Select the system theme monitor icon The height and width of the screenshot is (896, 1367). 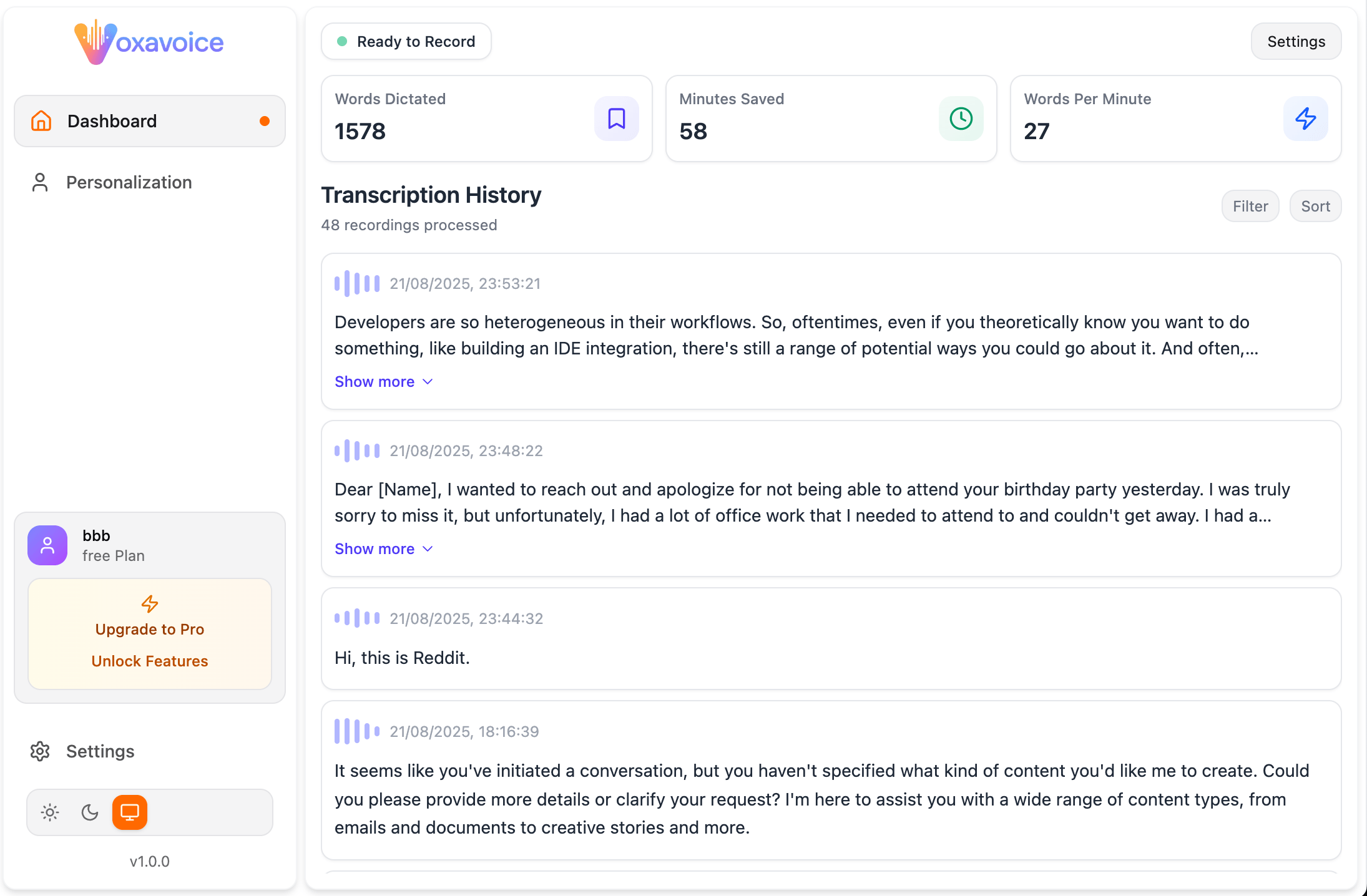tap(130, 812)
